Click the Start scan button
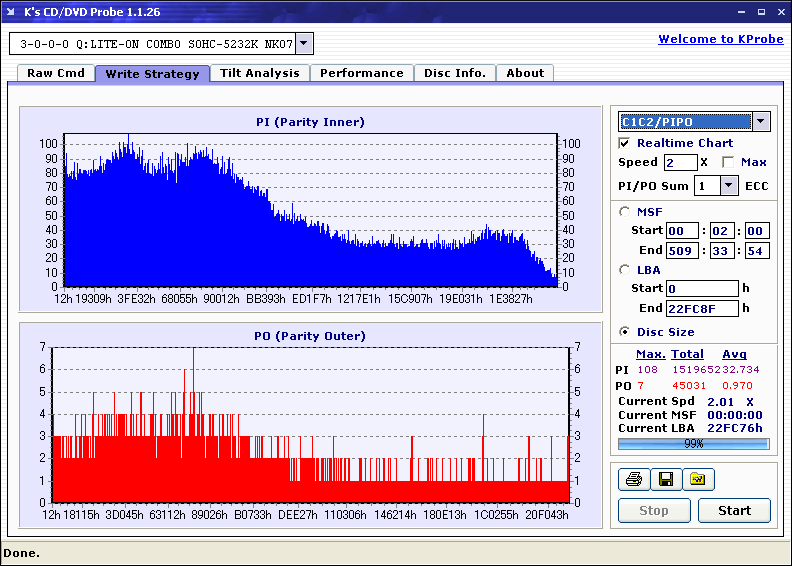The height and width of the screenshot is (566, 792). pyautogui.click(x=734, y=510)
